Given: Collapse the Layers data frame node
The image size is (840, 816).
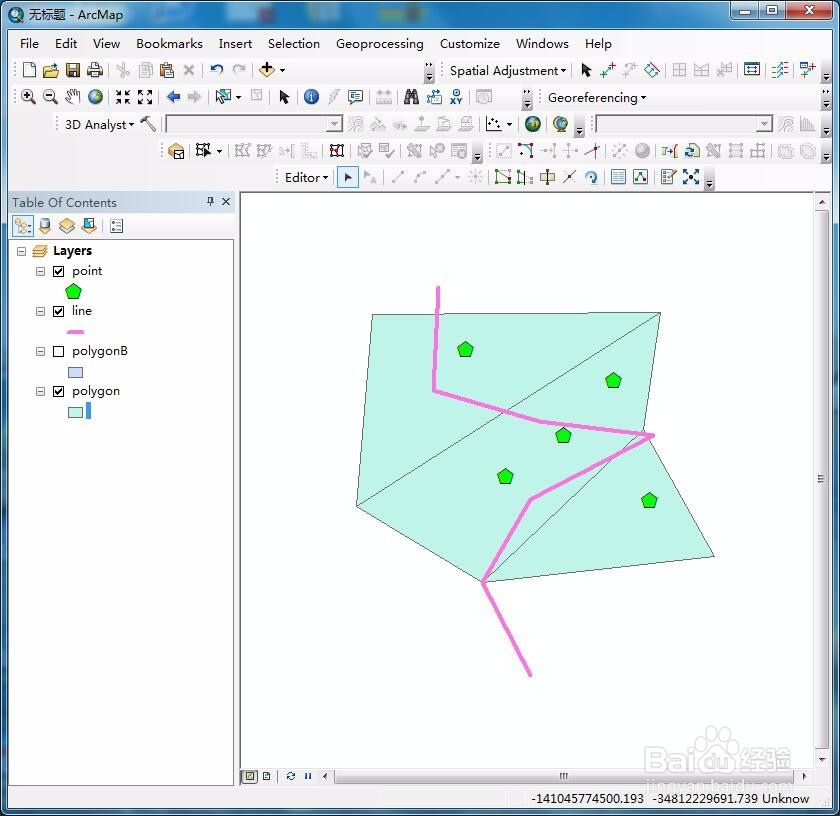Looking at the screenshot, I should point(21,251).
